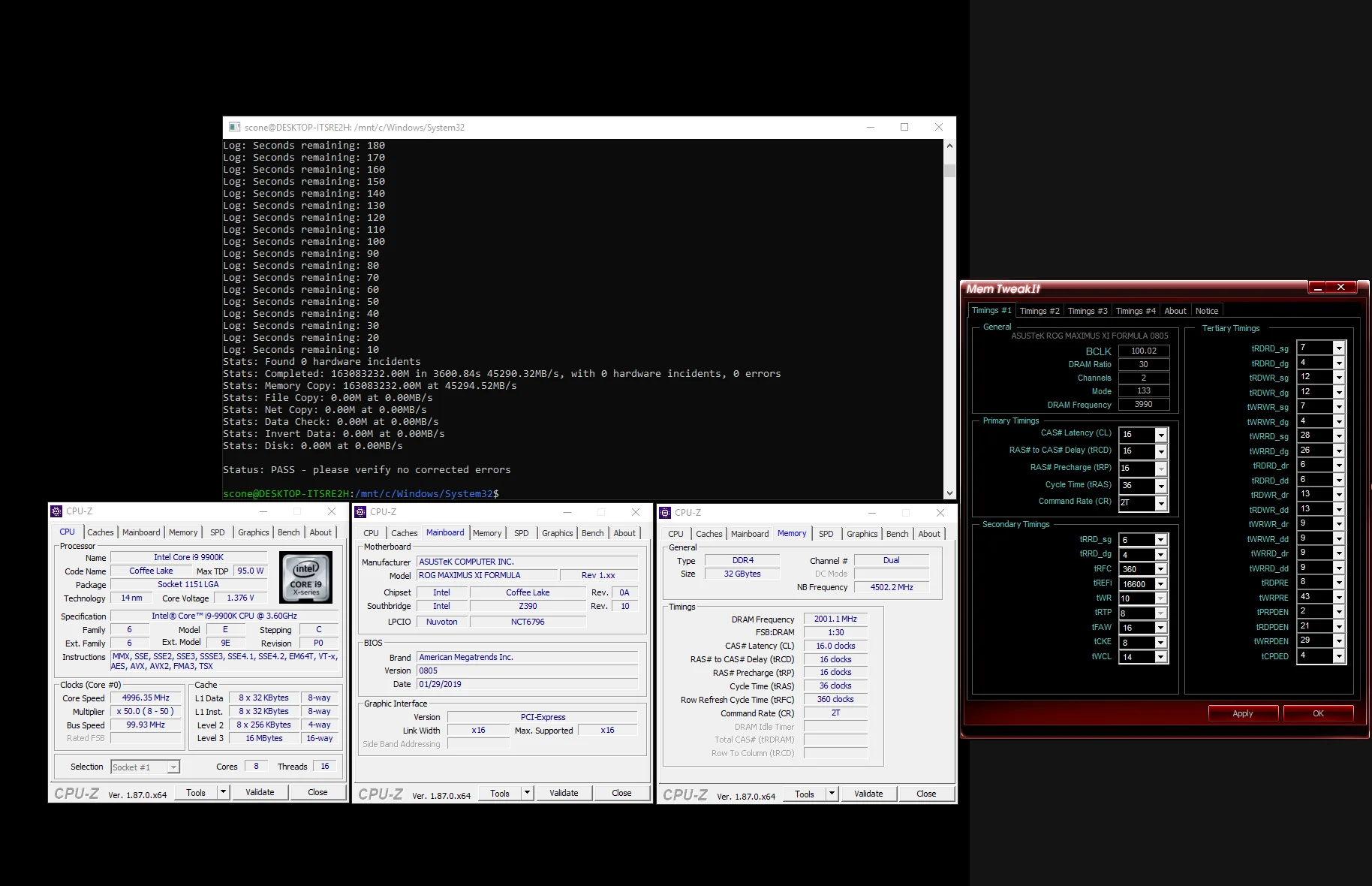Click terminal scrollbar down arrow
Screen dimensions: 1372x886
point(949,493)
